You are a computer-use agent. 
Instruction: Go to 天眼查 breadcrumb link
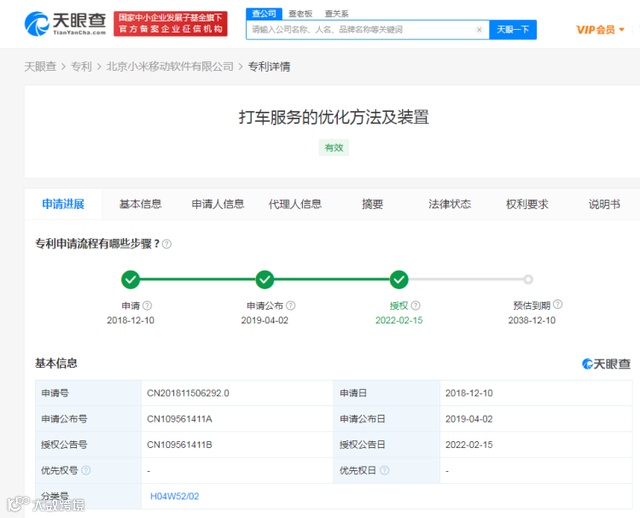point(40,66)
